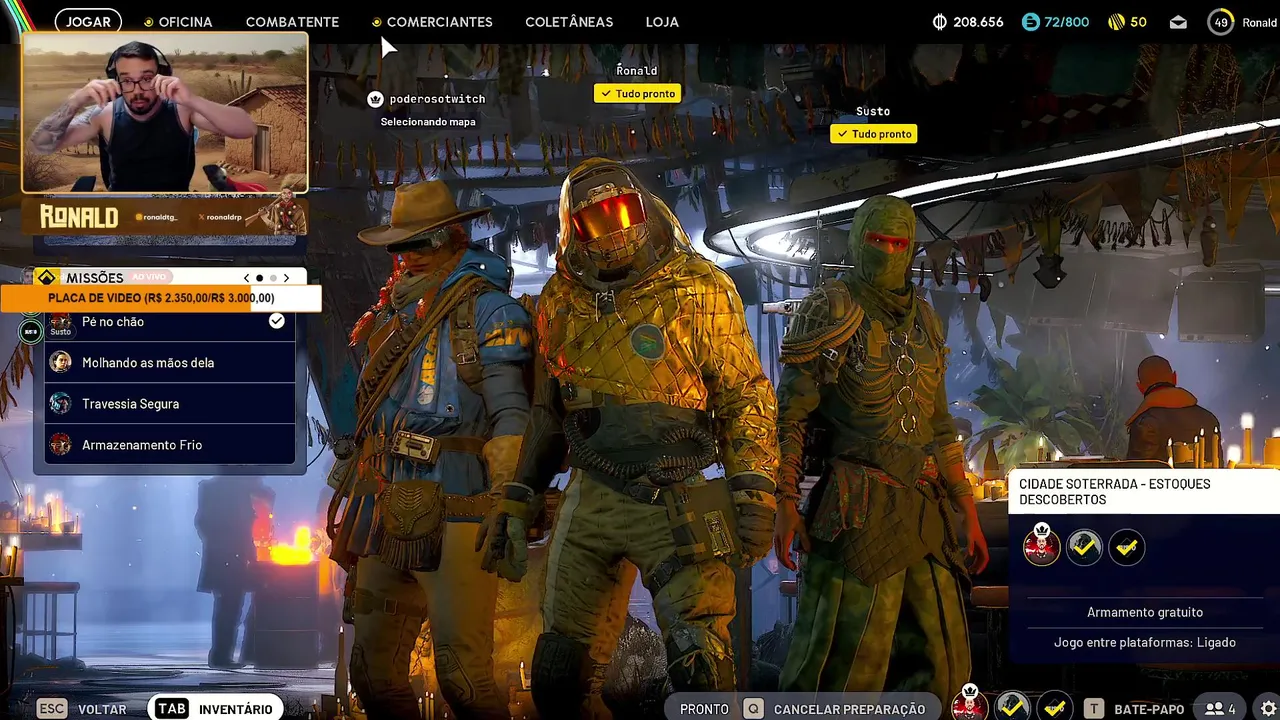Select the Travessia Segura mission
The height and width of the screenshot is (720, 1280).
170,404
